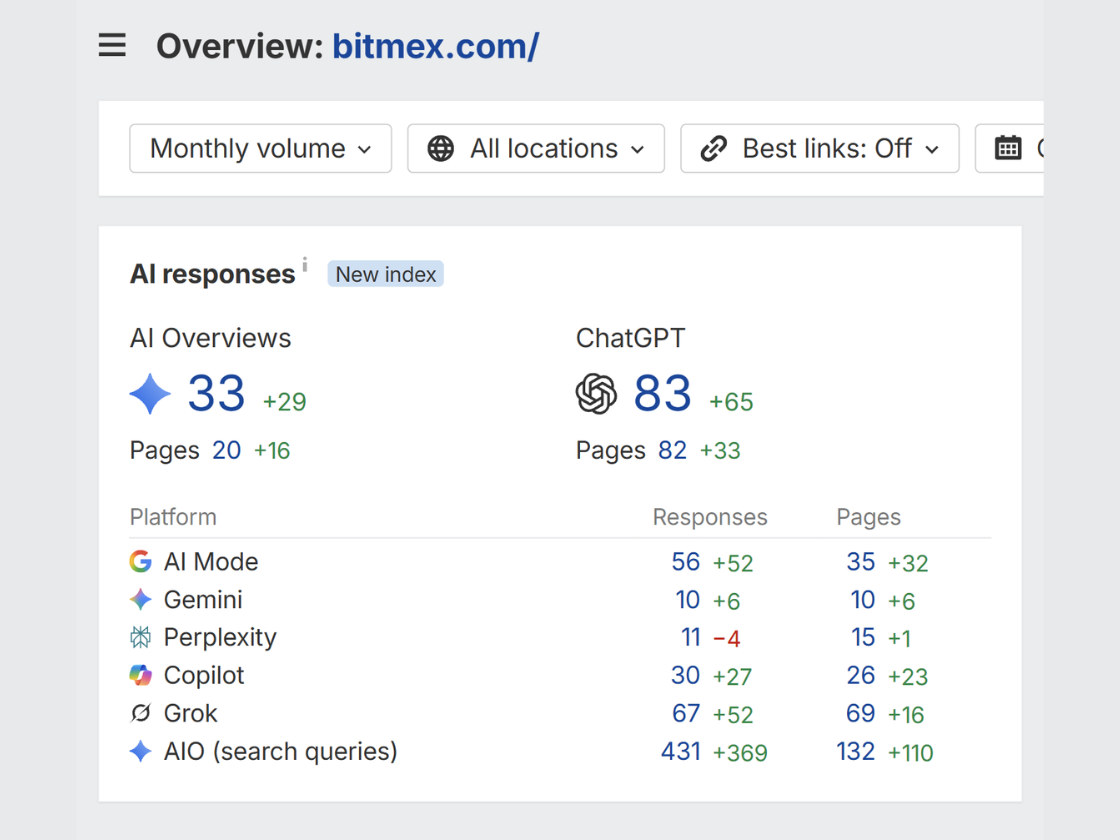Click the Google AI Mode icon

[141, 561]
